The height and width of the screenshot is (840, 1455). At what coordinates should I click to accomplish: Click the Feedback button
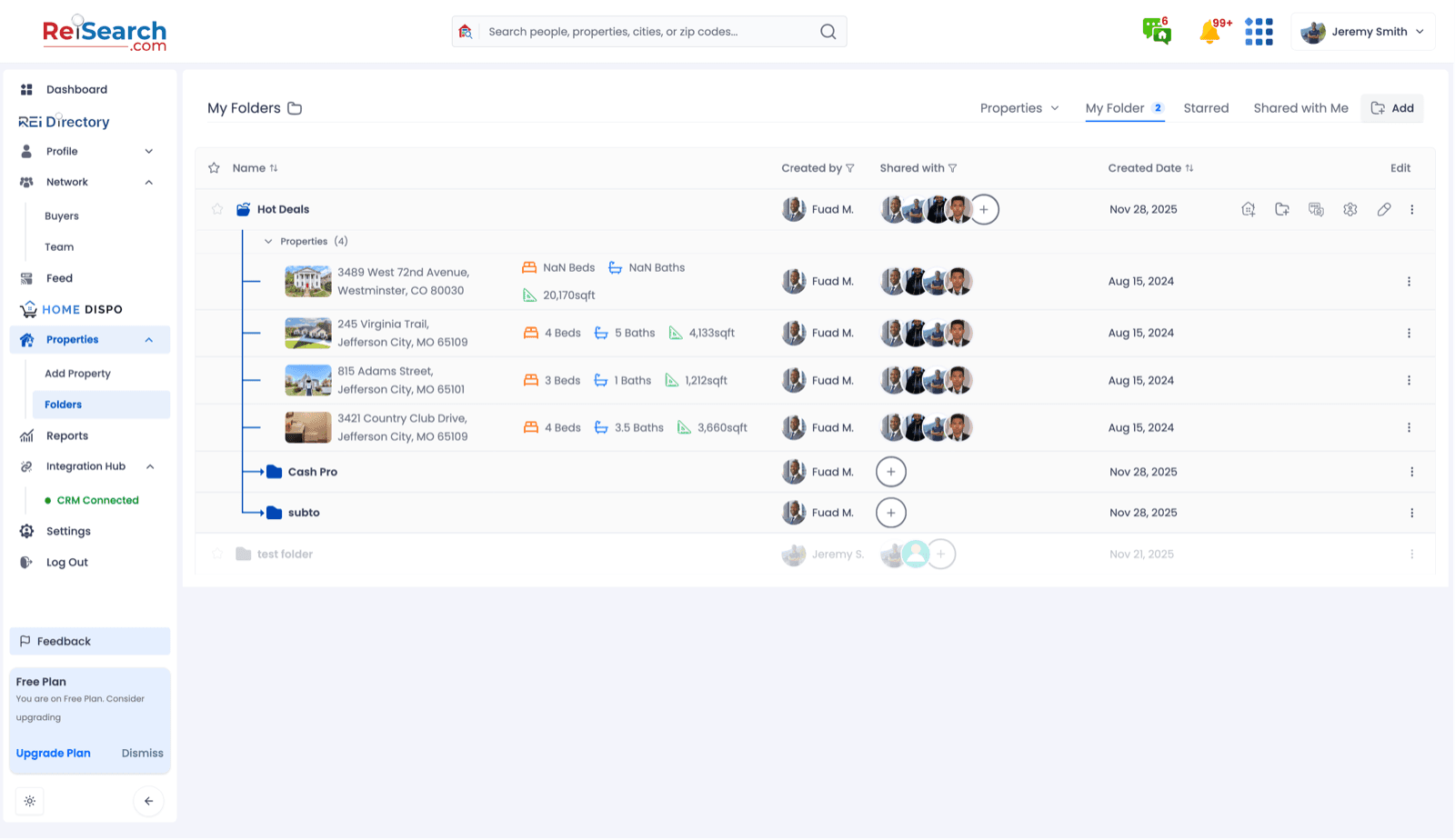tap(90, 641)
